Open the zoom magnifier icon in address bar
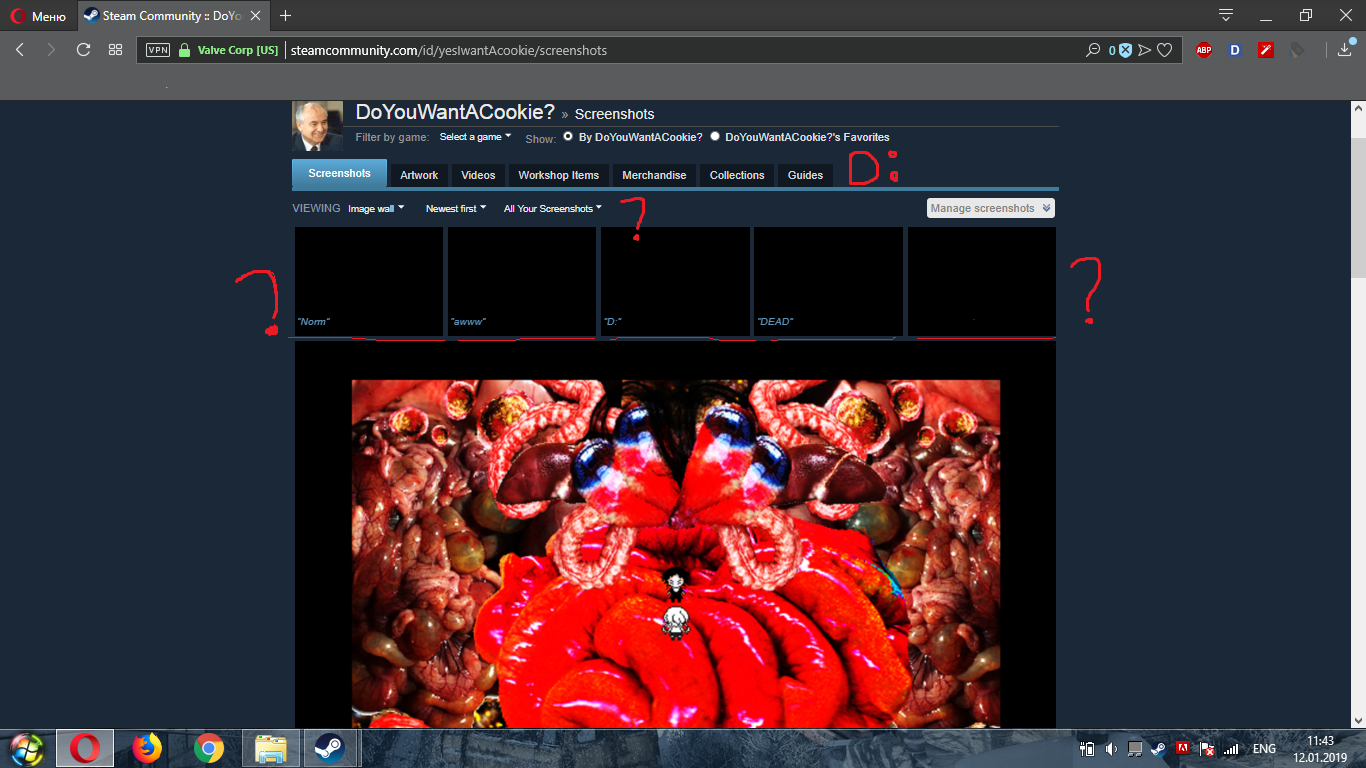The image size is (1366, 768). point(1093,50)
